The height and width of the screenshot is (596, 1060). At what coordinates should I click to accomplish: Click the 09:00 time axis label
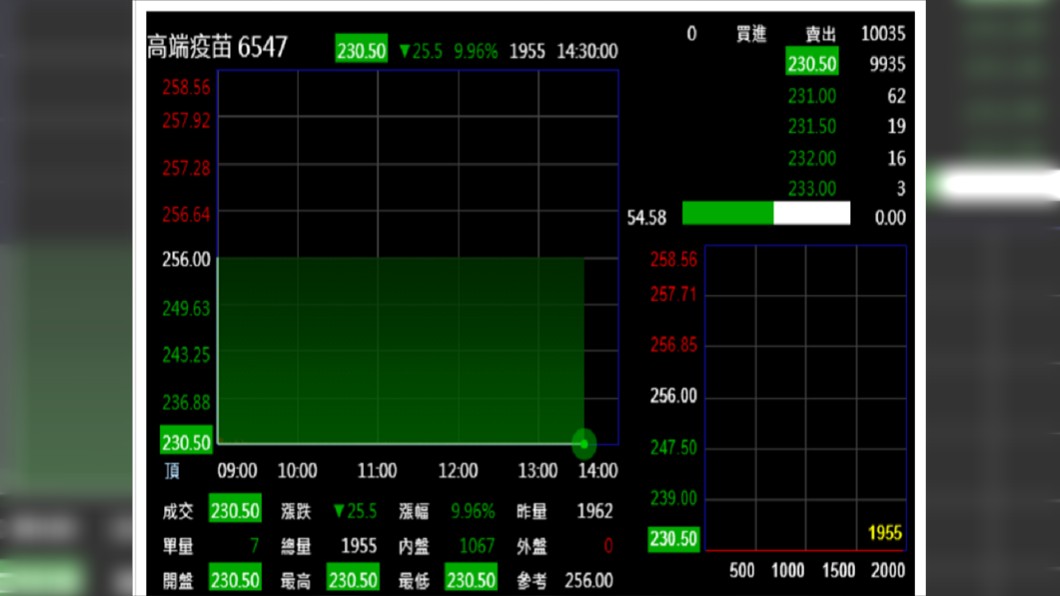pyautogui.click(x=237, y=470)
